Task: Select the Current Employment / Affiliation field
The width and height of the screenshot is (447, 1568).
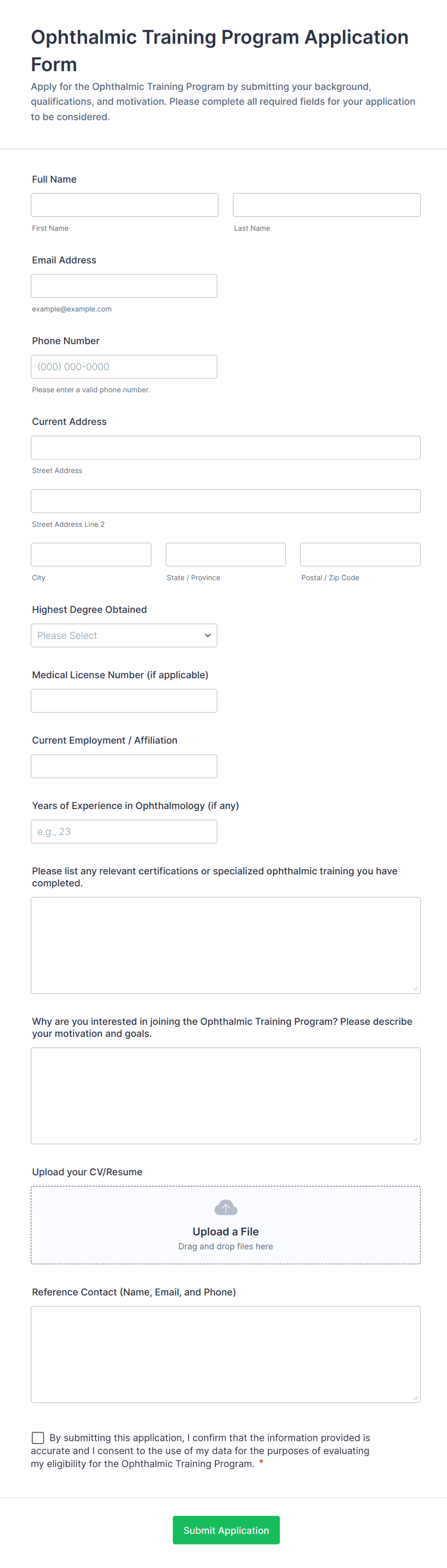Action: 124,766
